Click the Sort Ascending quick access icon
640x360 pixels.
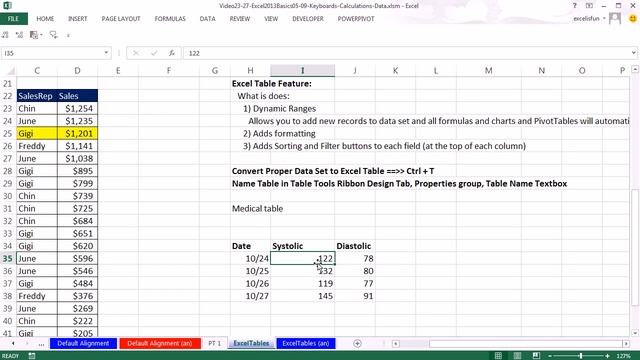pyautogui.click(x=5, y=35)
